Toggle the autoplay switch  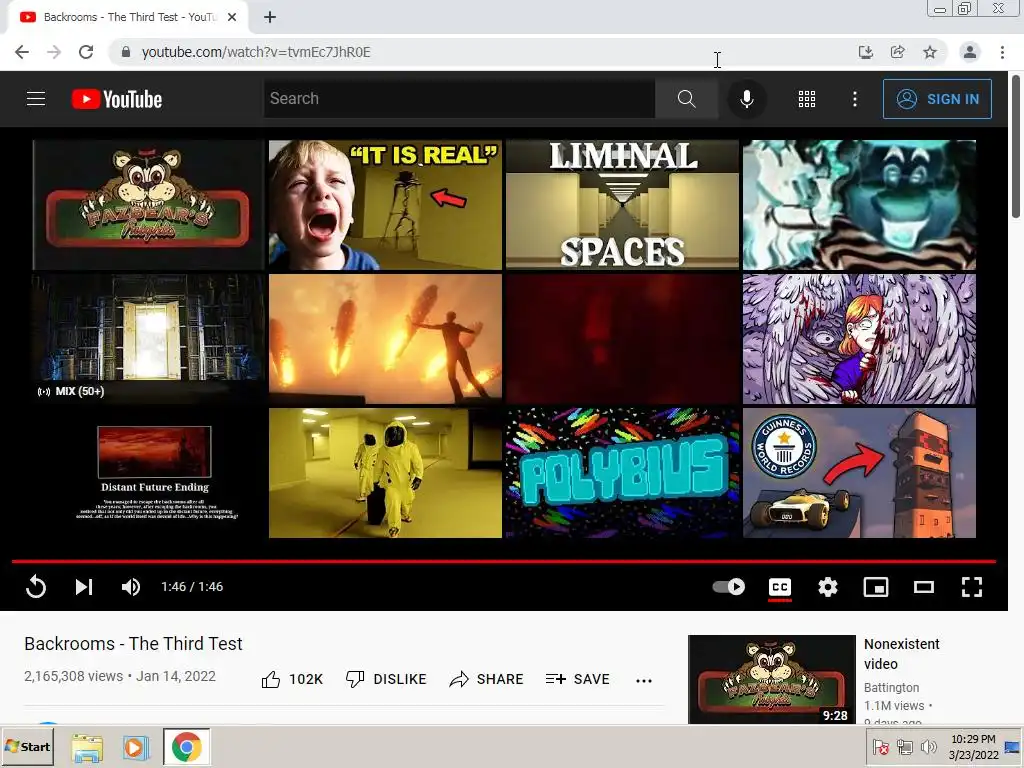pos(729,586)
